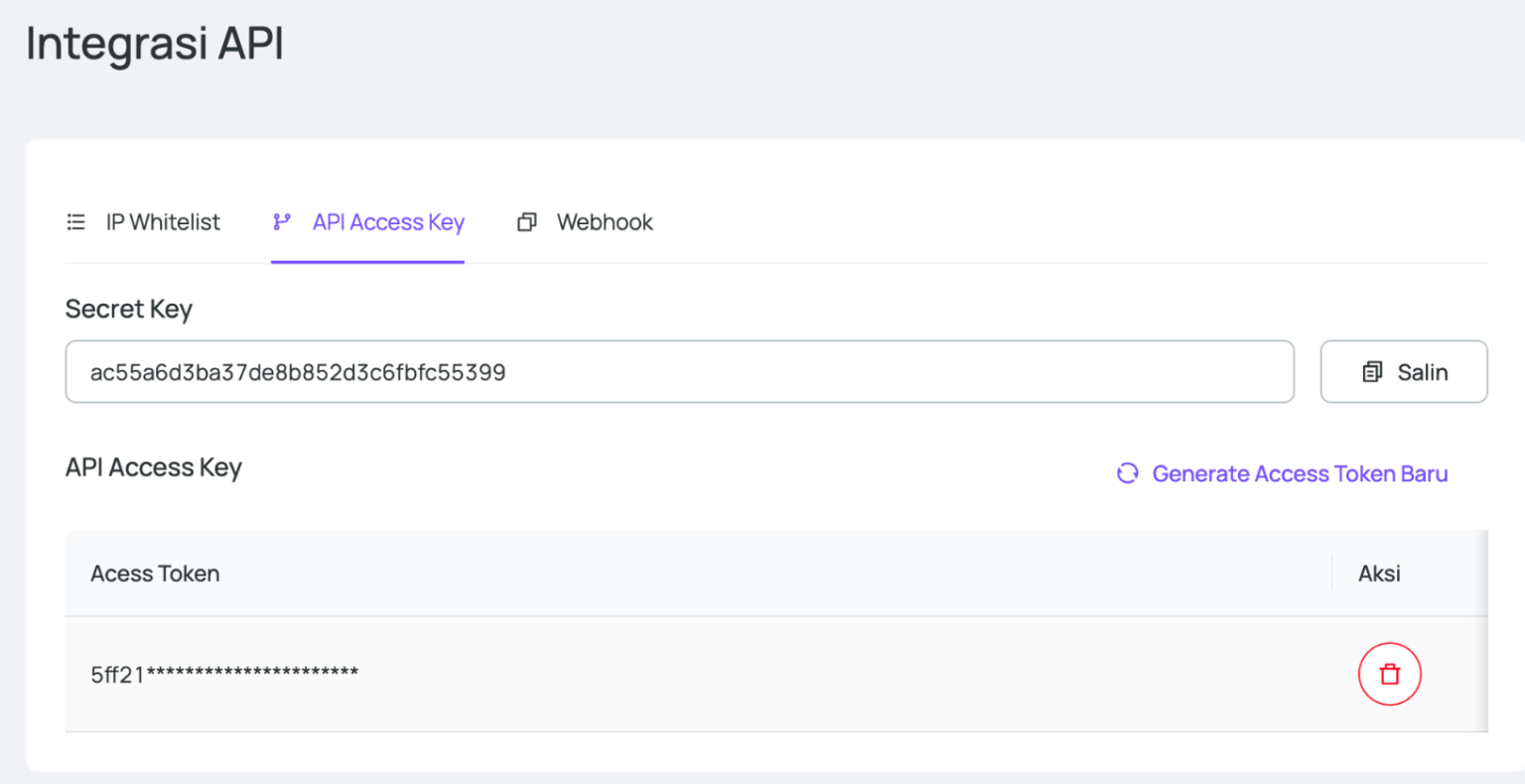The width and height of the screenshot is (1525, 784).
Task: Click the copy icon inside Salin button
Action: tap(1372, 372)
